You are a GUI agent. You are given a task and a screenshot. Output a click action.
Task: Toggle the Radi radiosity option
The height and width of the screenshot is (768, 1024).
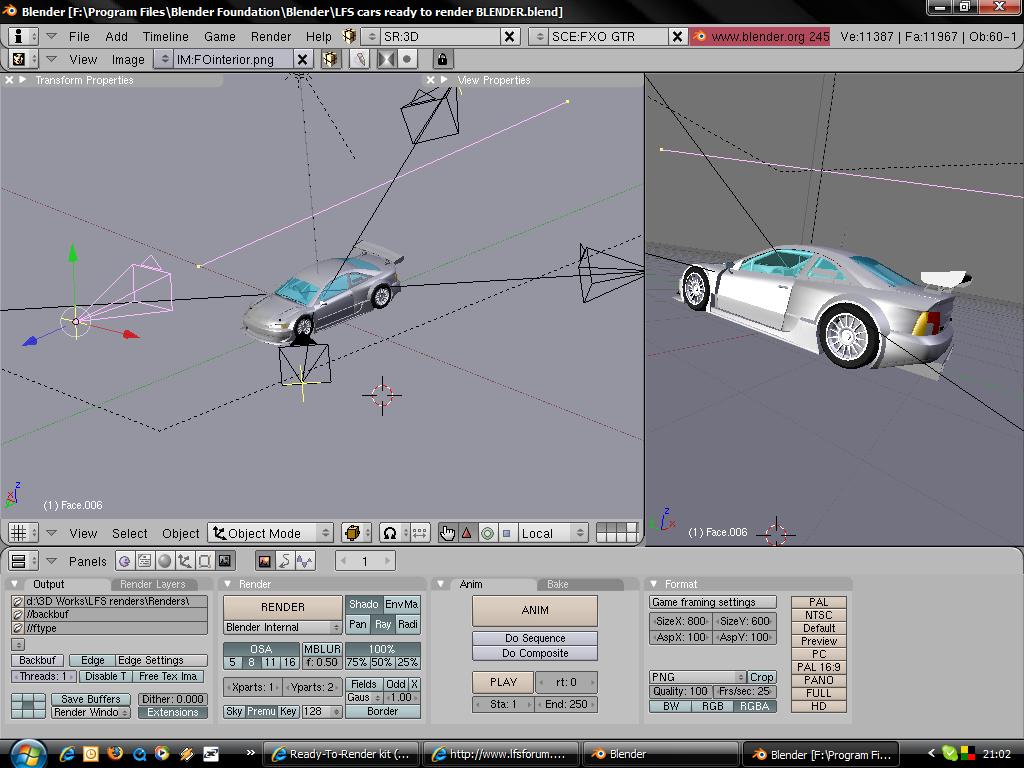408,624
